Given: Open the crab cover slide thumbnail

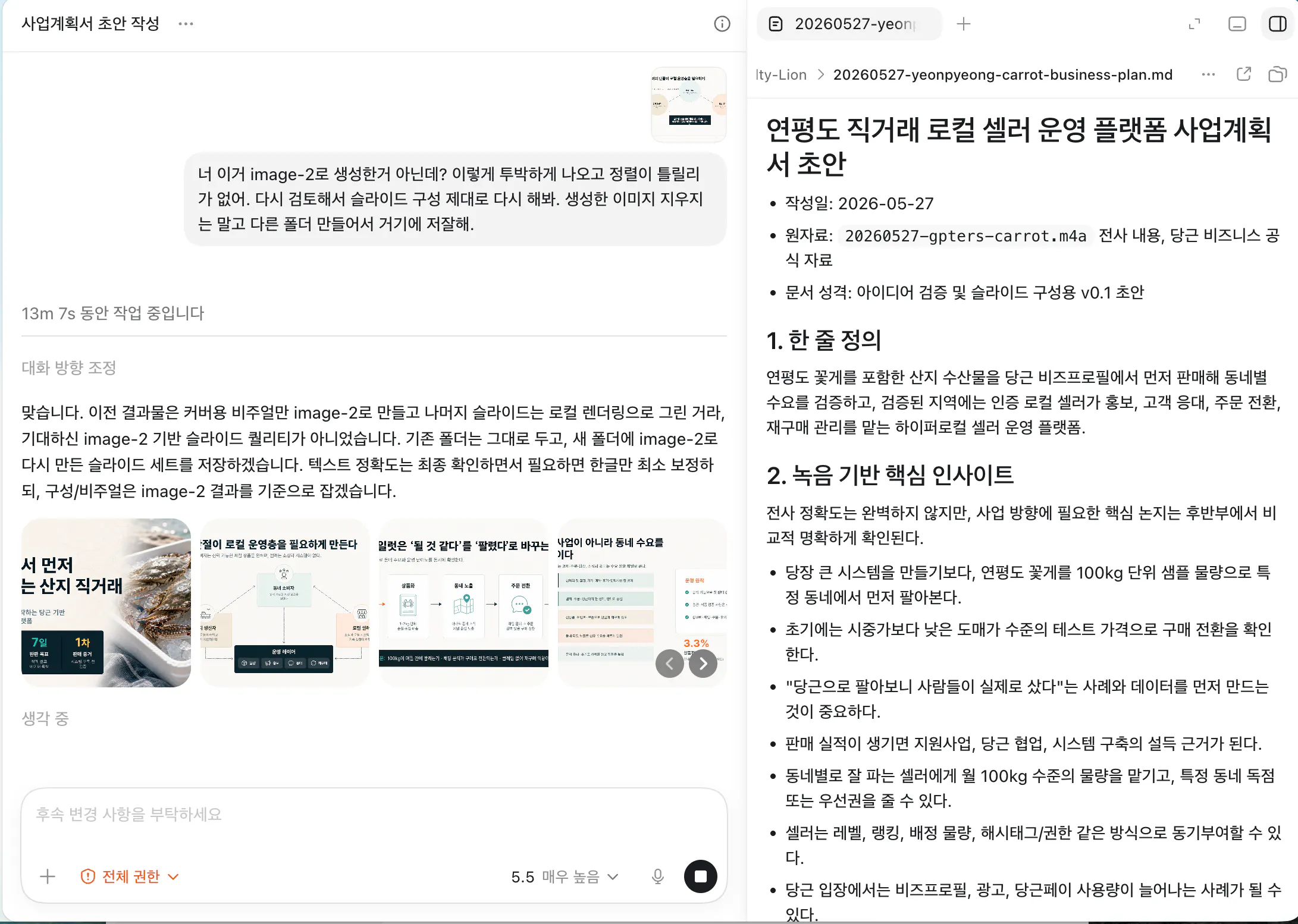Looking at the screenshot, I should 106,603.
